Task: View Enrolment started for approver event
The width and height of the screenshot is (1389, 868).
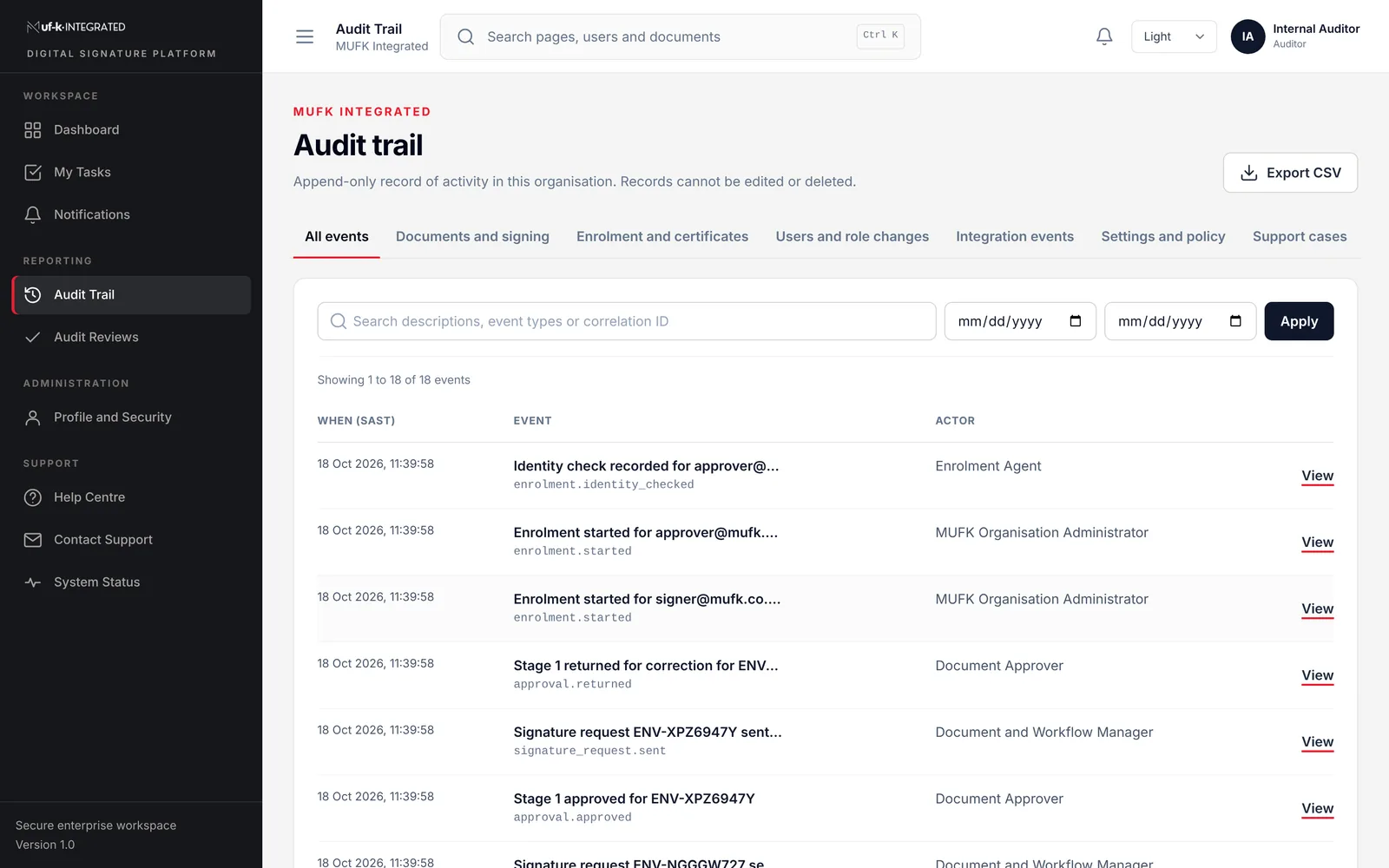Action: [1317, 542]
